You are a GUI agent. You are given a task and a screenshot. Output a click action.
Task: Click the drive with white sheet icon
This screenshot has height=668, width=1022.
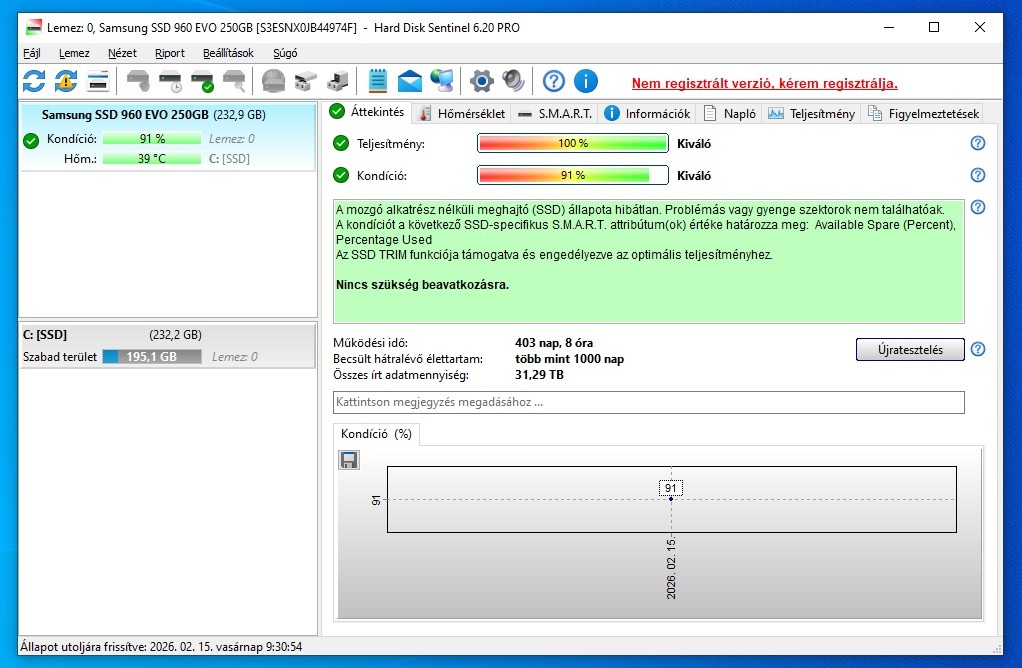305,81
